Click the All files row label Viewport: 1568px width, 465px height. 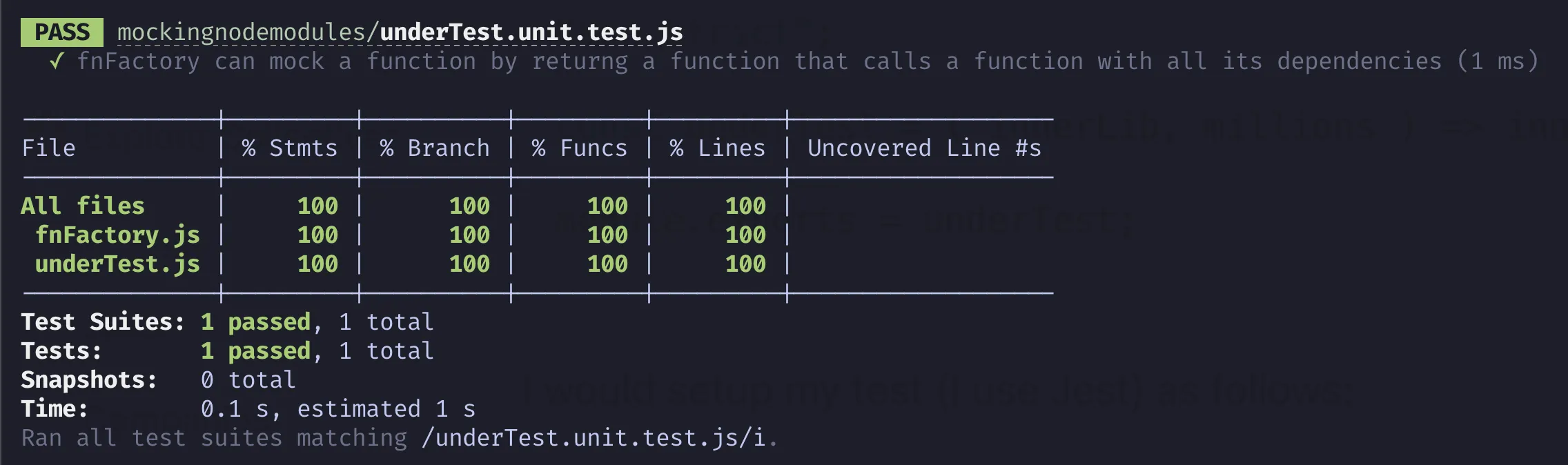click(x=83, y=206)
